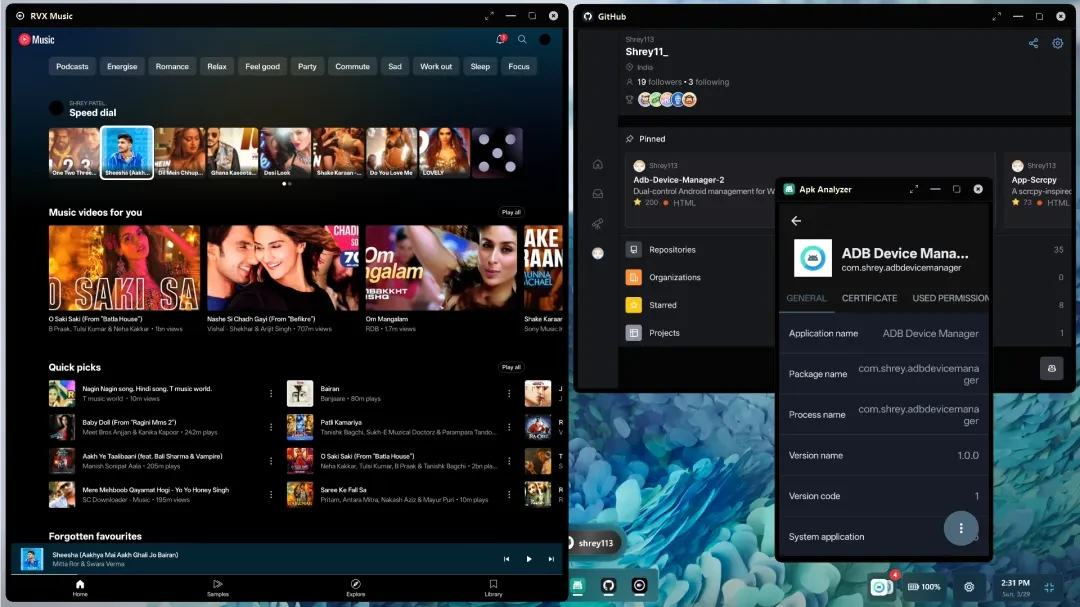1080x607 pixels.
Task: Click the dotted shuffle tile in Speed dial
Action: (497, 152)
